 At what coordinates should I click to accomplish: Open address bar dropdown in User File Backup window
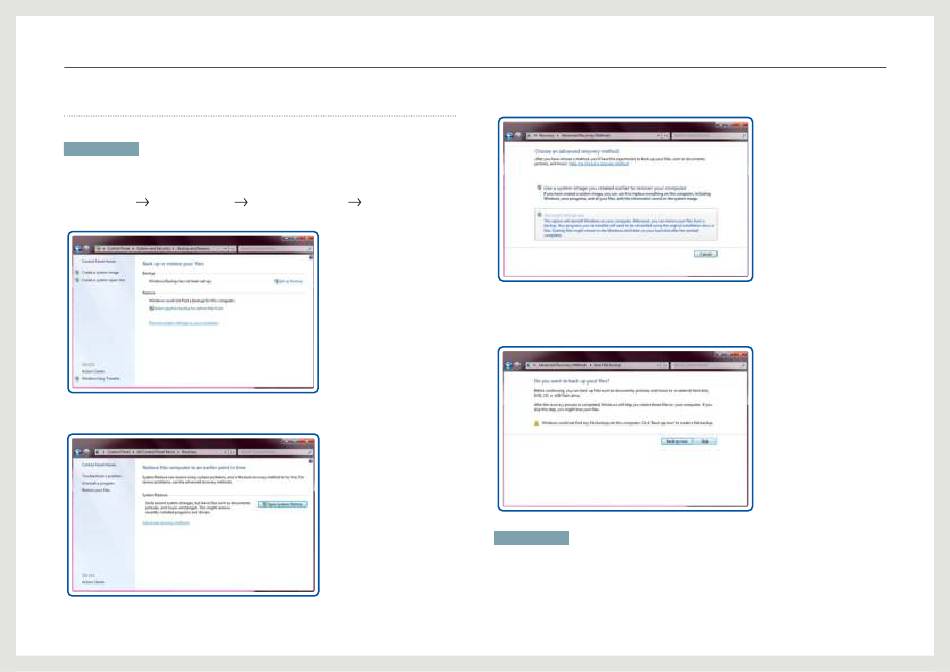tap(659, 365)
